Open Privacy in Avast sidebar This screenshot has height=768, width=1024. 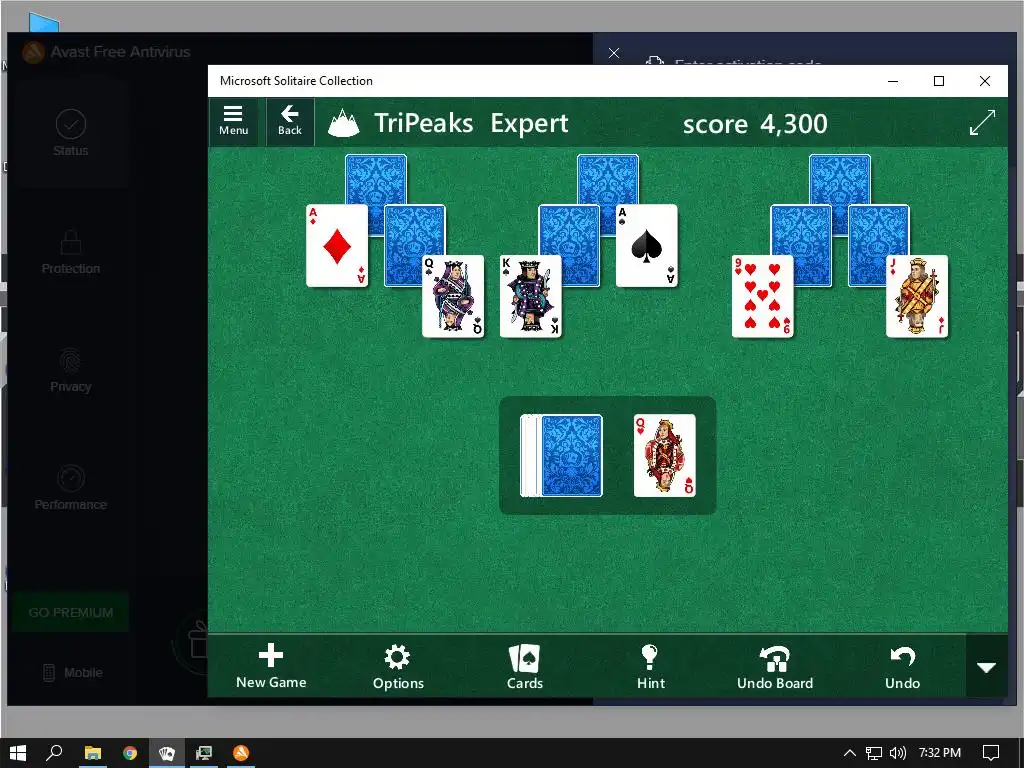click(71, 370)
